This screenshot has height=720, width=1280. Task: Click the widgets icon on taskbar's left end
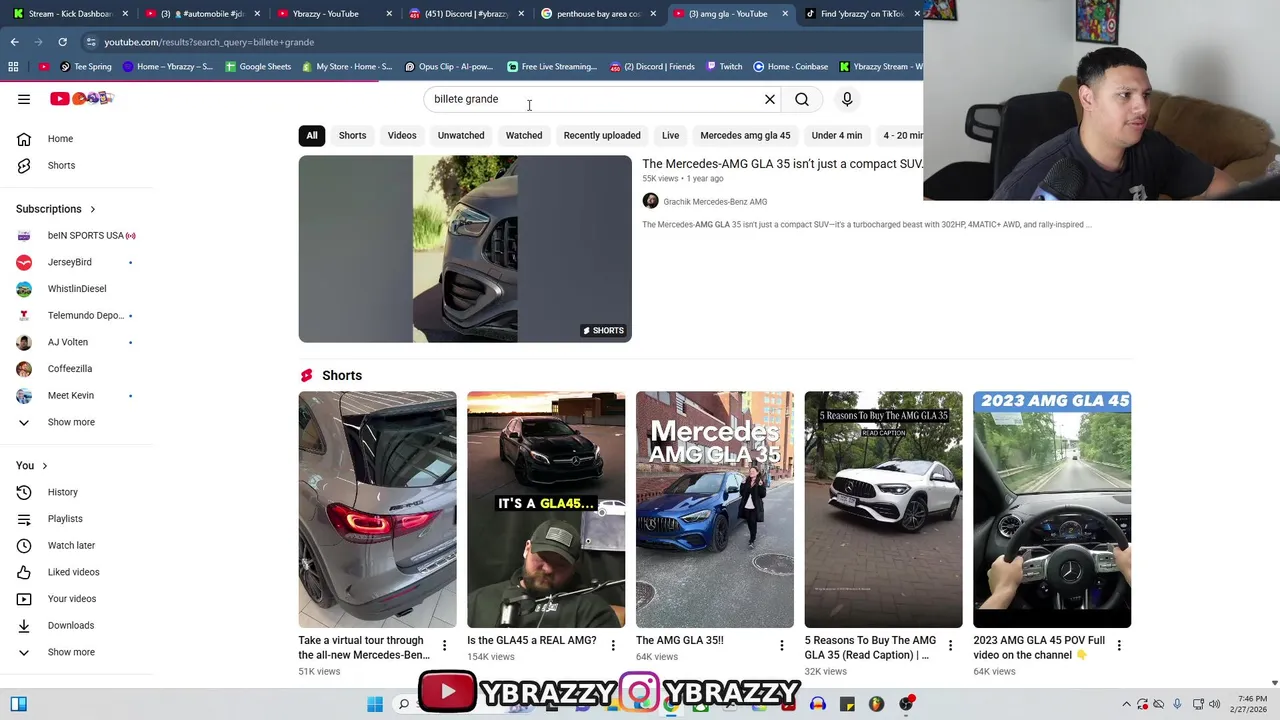18,704
